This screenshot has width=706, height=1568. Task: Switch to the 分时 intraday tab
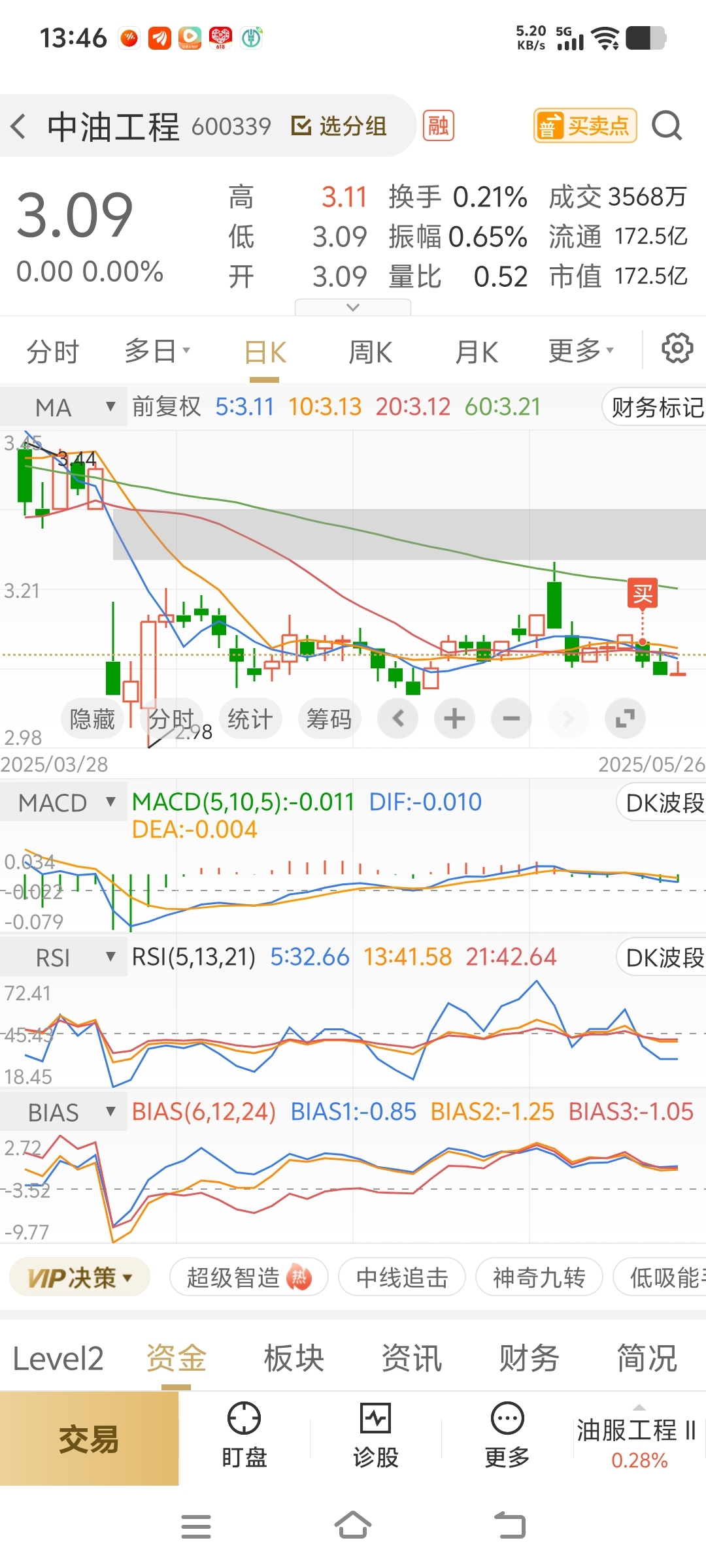pyautogui.click(x=52, y=351)
